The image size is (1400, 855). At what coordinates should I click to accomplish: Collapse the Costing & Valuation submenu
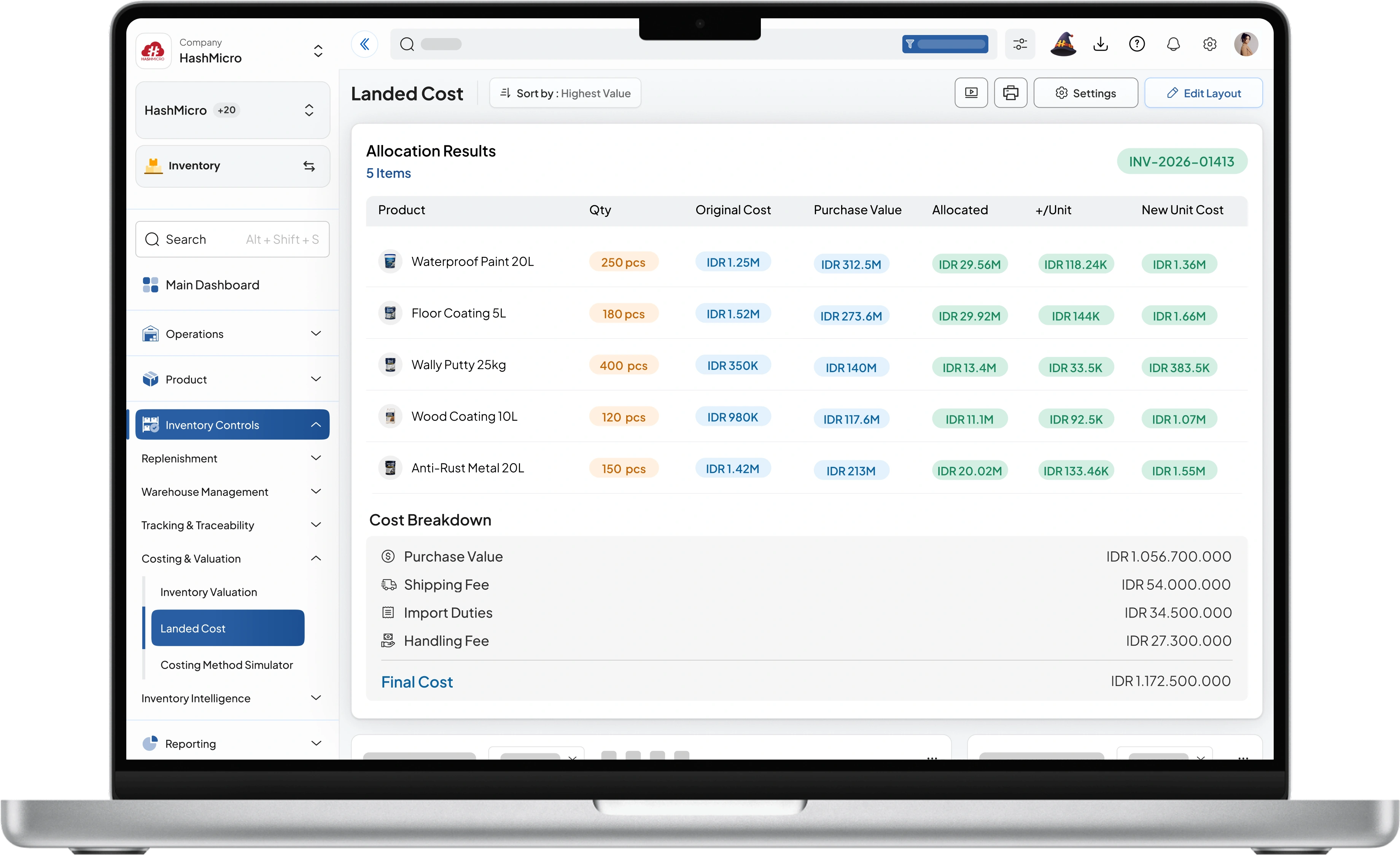(x=316, y=559)
